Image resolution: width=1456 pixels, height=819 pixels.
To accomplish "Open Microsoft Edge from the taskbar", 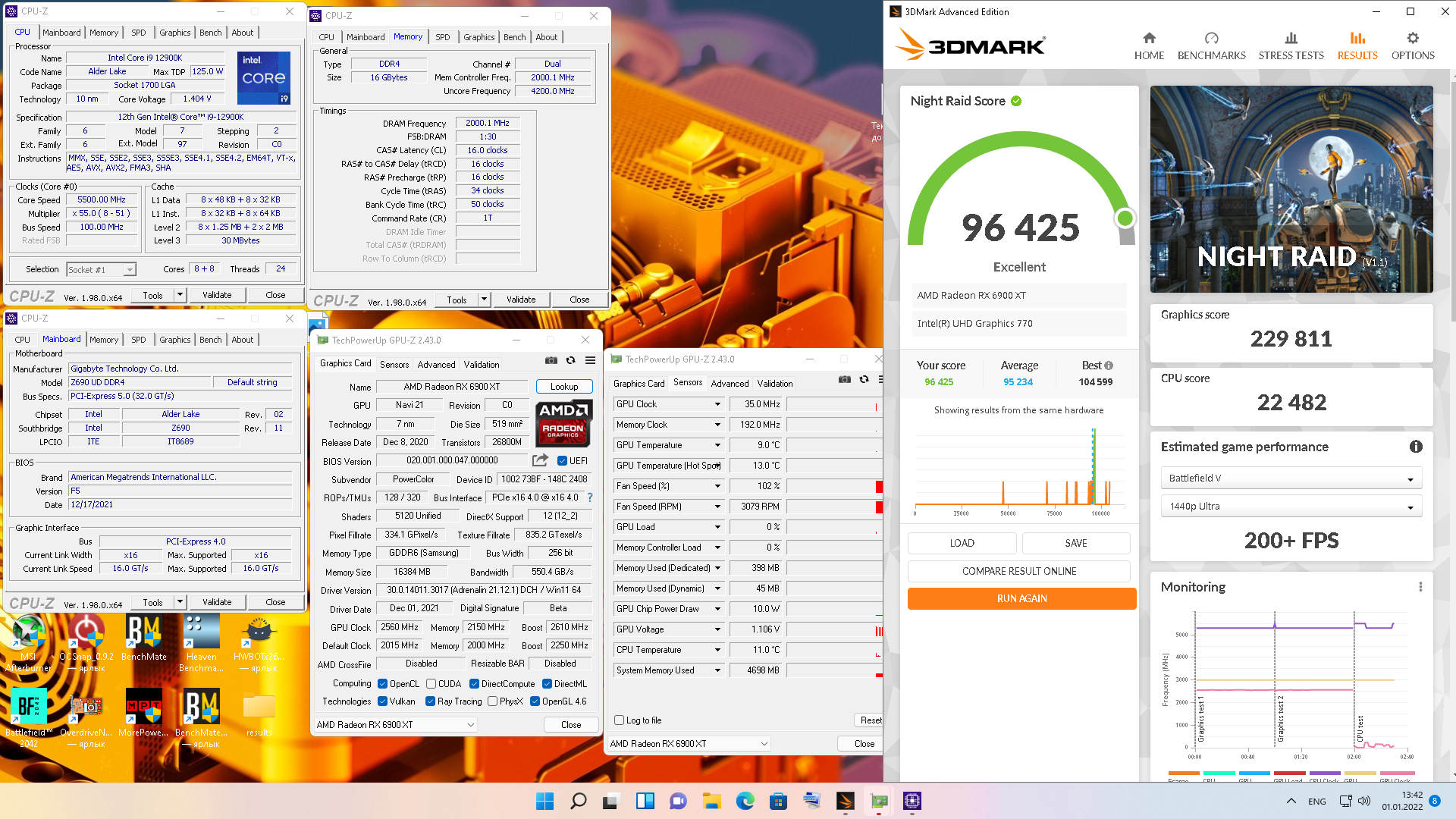I will pos(745,801).
